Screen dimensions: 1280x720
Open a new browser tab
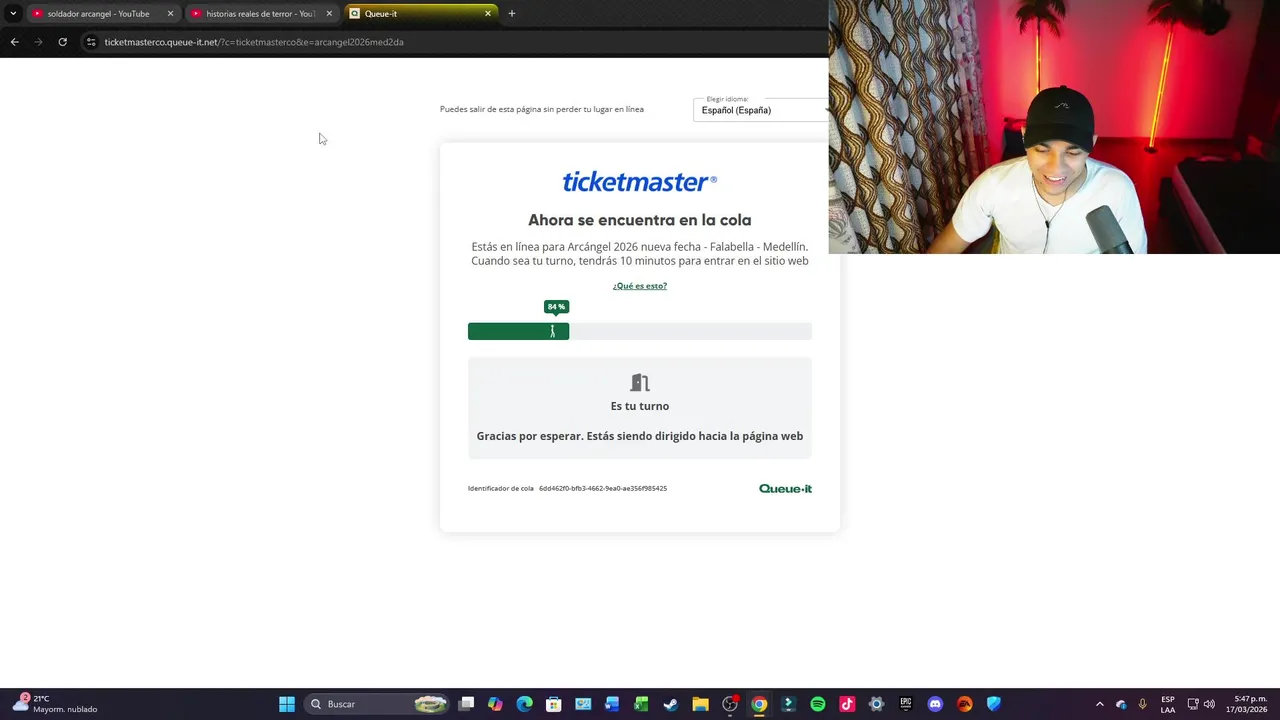512,14
